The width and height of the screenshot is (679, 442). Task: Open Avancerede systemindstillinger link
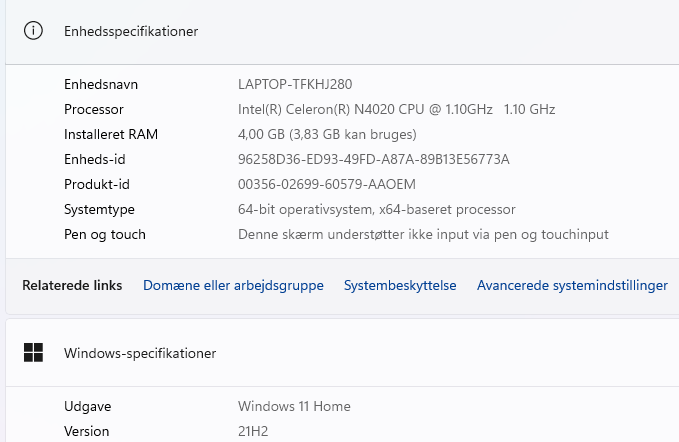coord(572,285)
